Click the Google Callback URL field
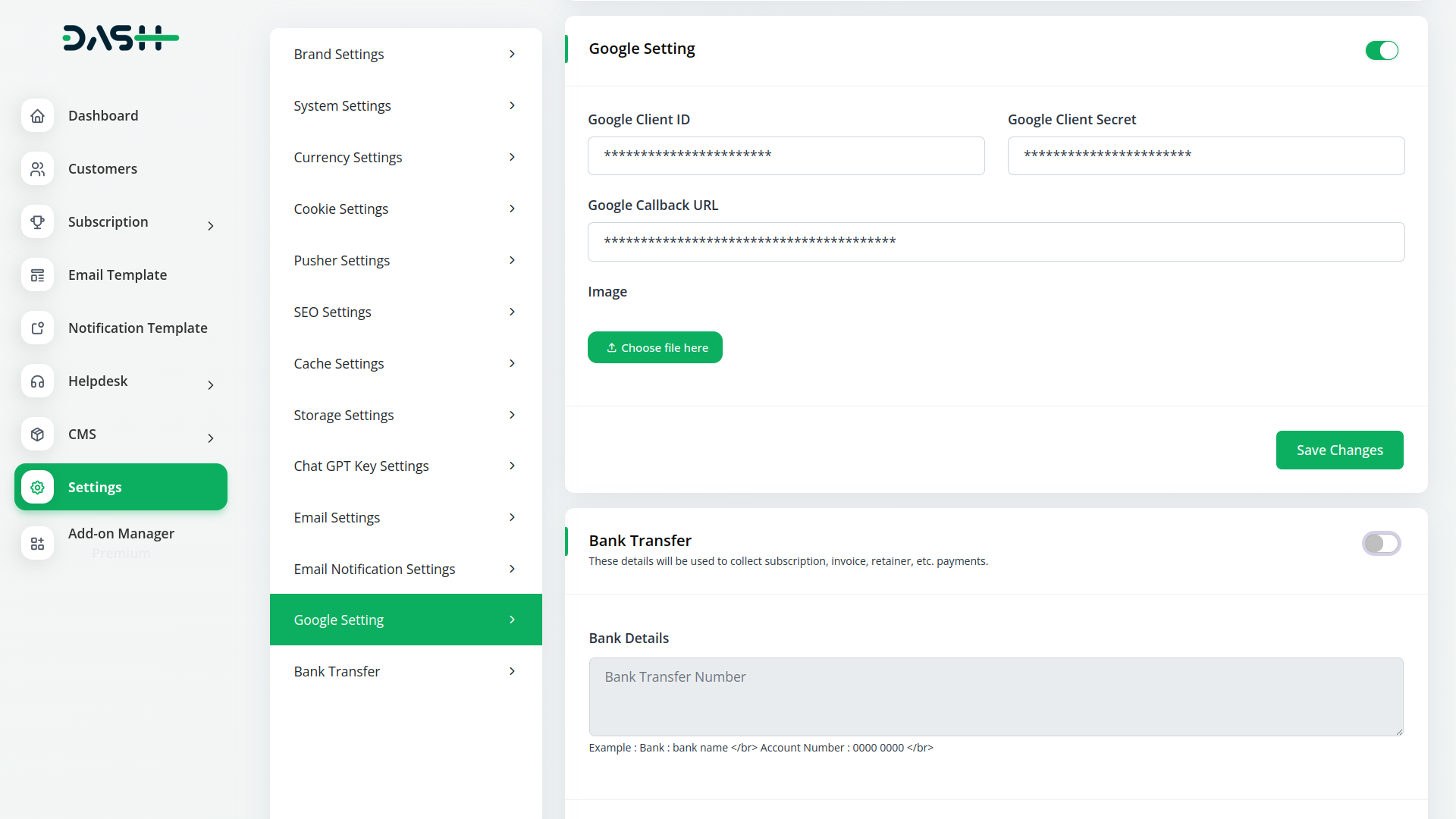The height and width of the screenshot is (819, 1456). pos(996,242)
